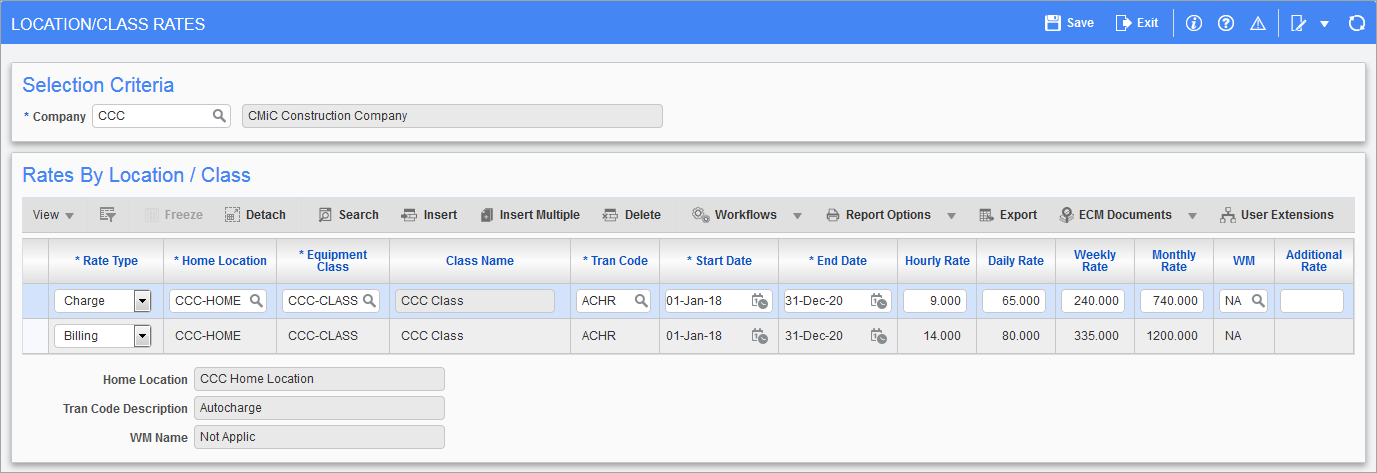Viewport: 1377px width, 473px height.
Task: Sort by the Monthly Rate column header
Action: [x=1173, y=261]
